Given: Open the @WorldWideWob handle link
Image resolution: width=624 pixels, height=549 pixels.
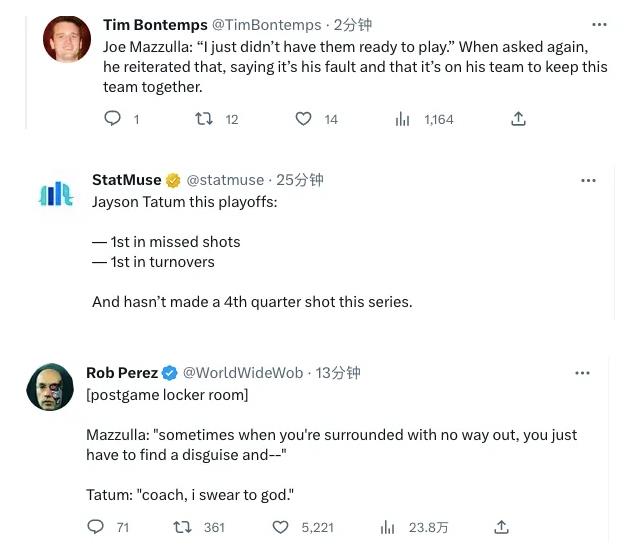Looking at the screenshot, I should pyautogui.click(x=243, y=372).
